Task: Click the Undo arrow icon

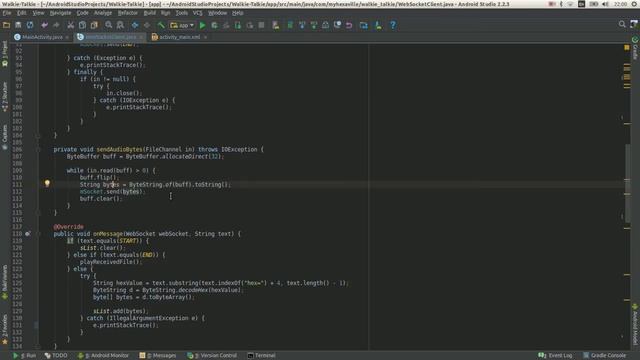Action: [44, 25]
